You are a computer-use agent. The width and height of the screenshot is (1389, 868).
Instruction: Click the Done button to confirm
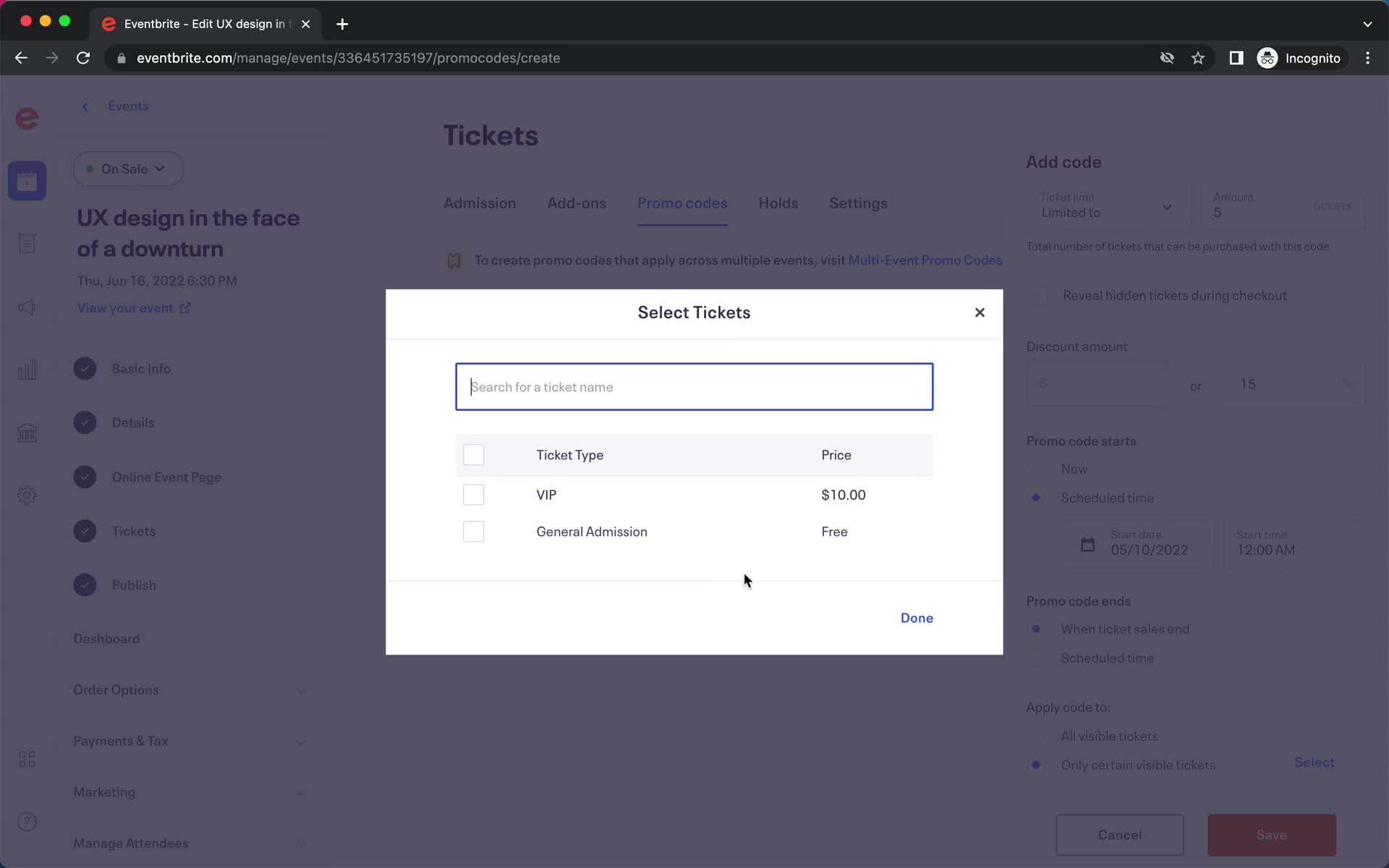click(x=917, y=617)
